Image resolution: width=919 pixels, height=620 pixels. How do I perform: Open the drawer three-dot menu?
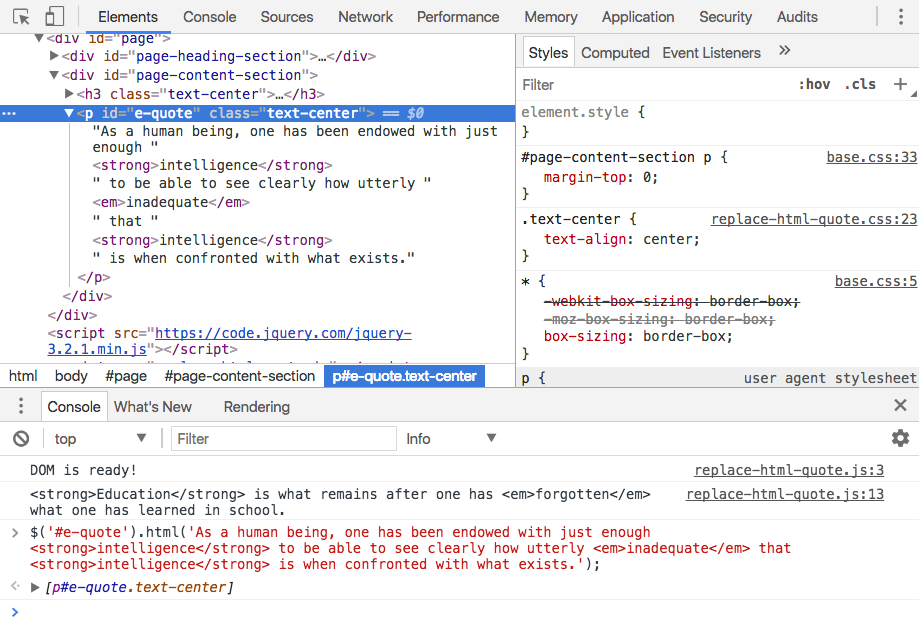[21, 406]
